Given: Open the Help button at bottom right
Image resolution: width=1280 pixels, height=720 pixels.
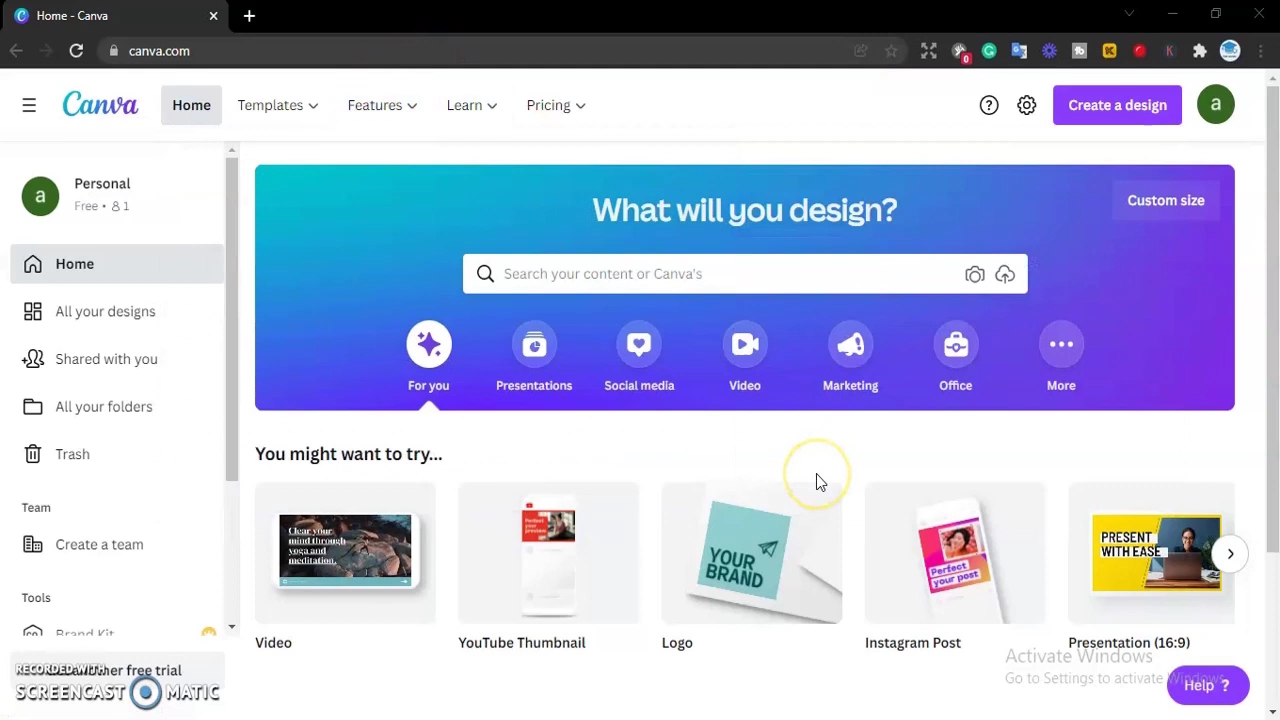Looking at the screenshot, I should pyautogui.click(x=1207, y=685).
